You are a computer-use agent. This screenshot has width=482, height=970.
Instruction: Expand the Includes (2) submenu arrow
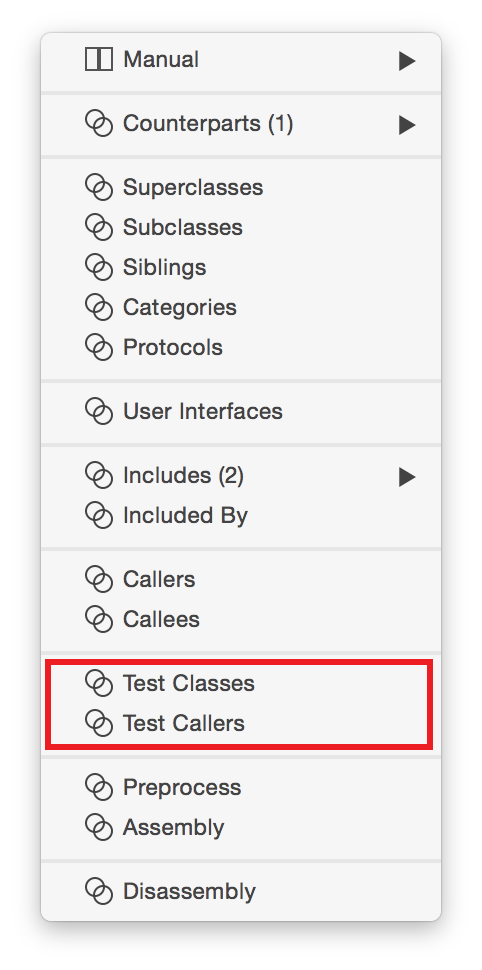(407, 476)
